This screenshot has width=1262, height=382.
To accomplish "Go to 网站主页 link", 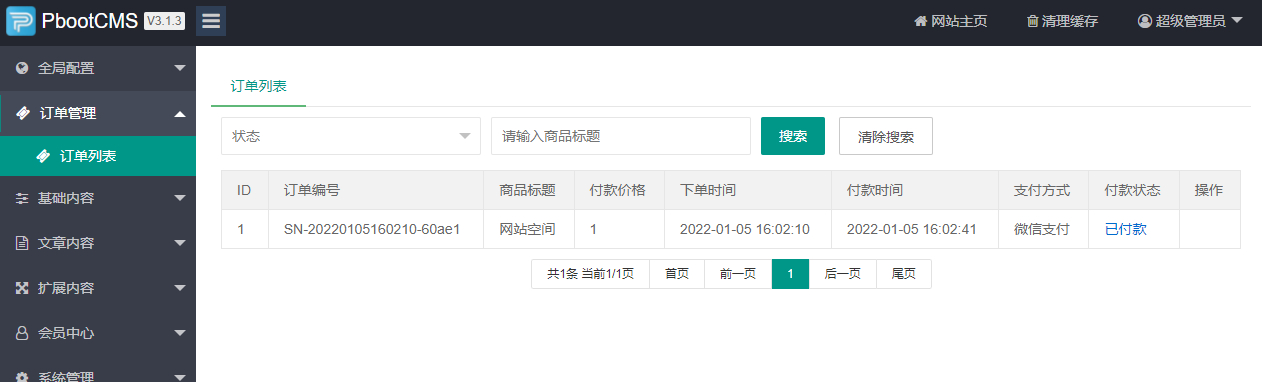I will 951,21.
